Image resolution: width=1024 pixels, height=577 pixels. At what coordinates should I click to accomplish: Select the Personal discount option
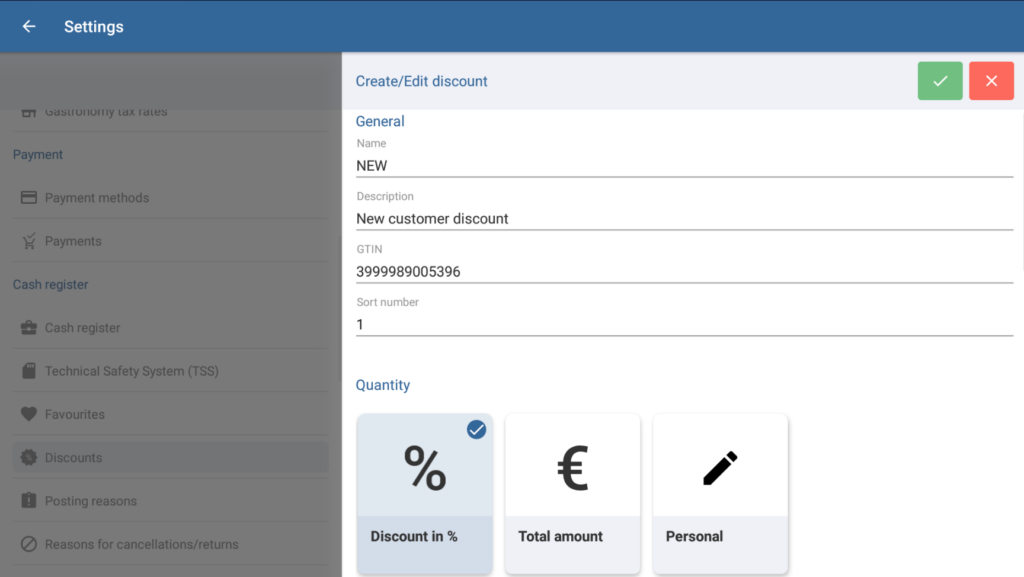pos(720,494)
